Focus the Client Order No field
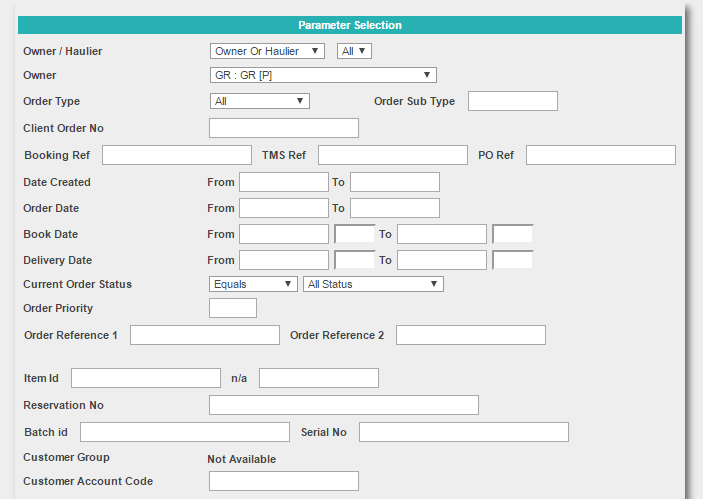 click(x=284, y=128)
